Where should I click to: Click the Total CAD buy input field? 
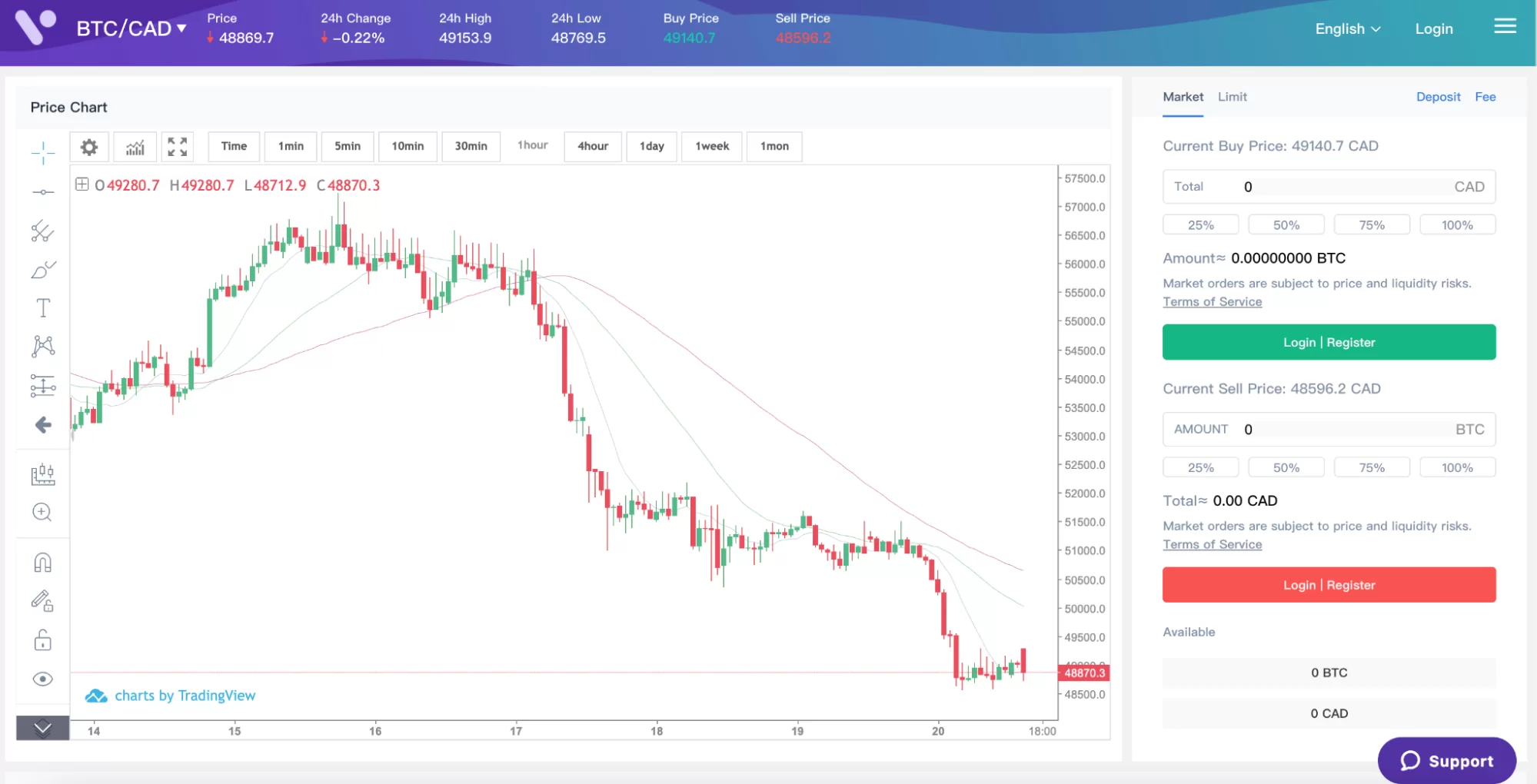[x=1329, y=187]
